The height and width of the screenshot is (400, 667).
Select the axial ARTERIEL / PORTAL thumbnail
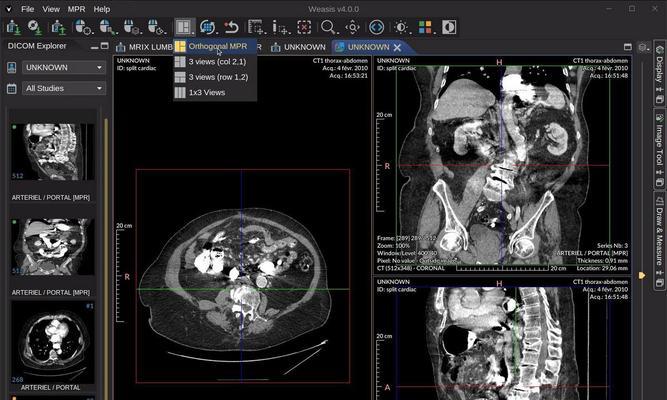(52, 342)
